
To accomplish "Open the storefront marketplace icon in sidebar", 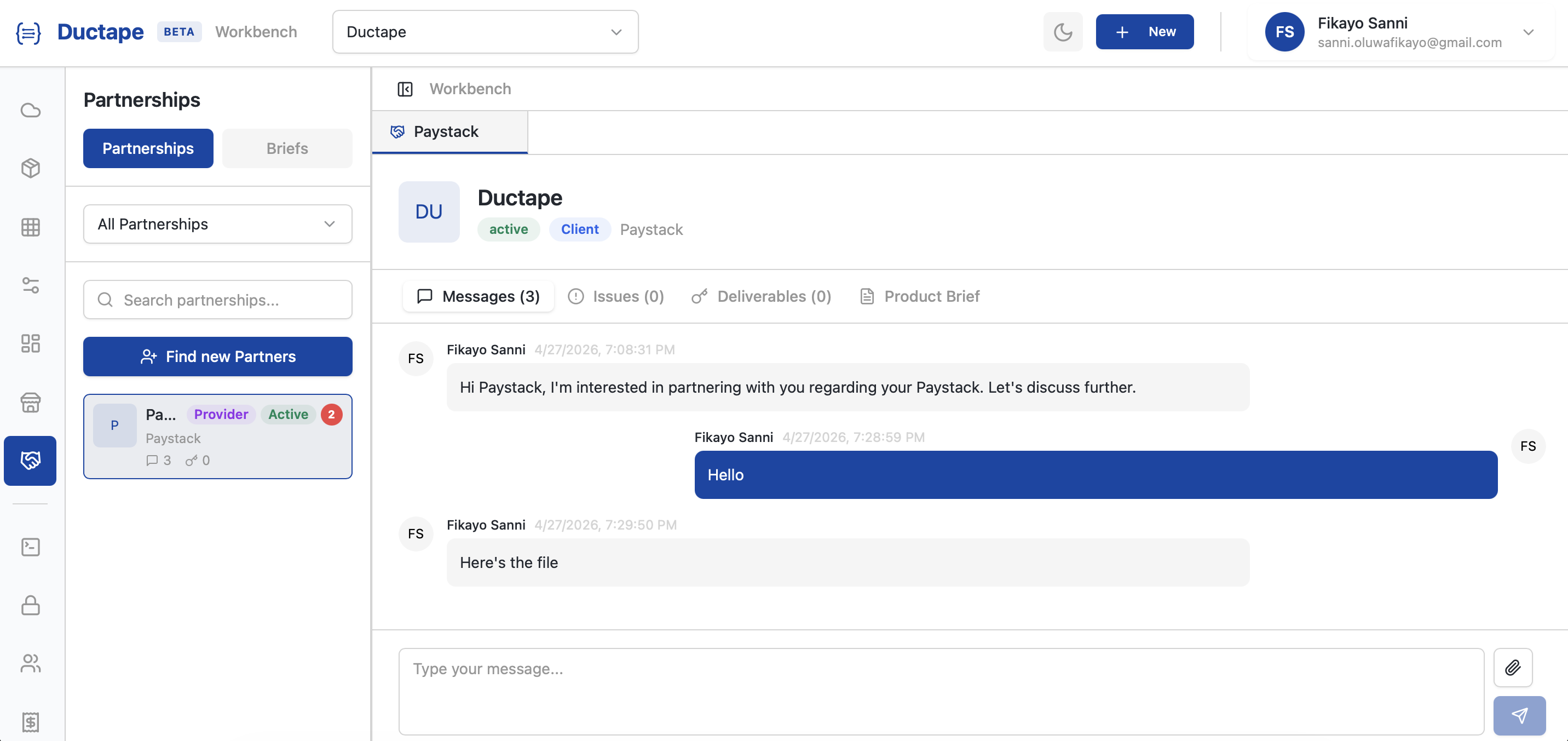I will click(x=31, y=403).
